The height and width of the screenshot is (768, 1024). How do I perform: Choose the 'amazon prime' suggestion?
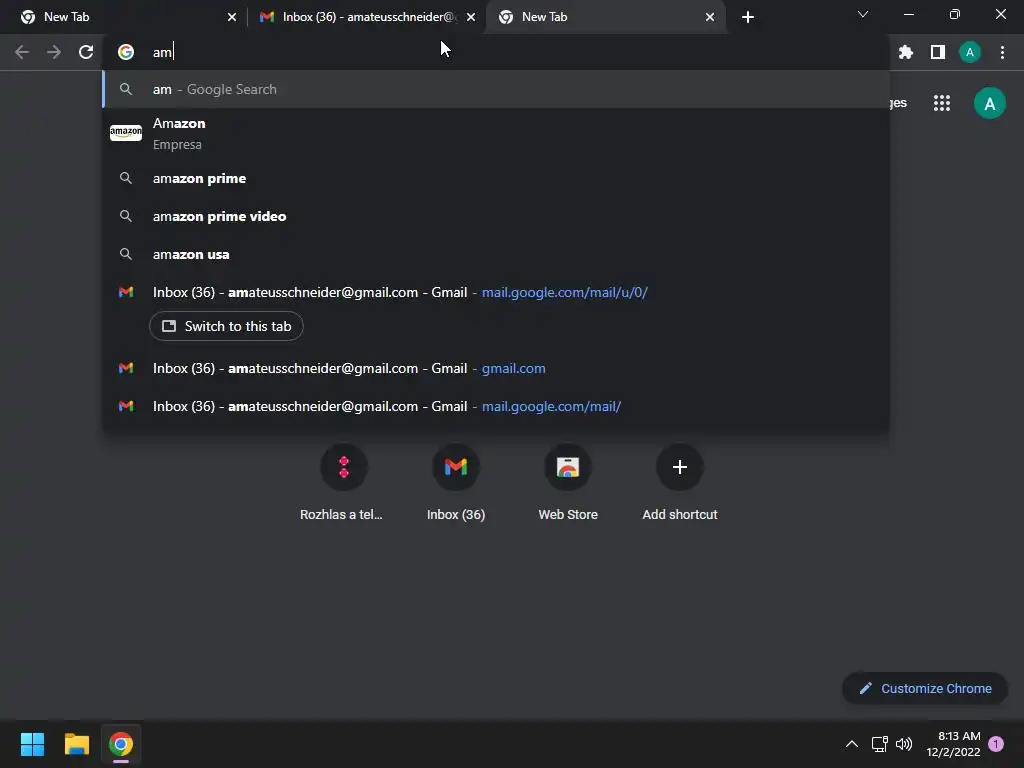[x=496, y=178]
